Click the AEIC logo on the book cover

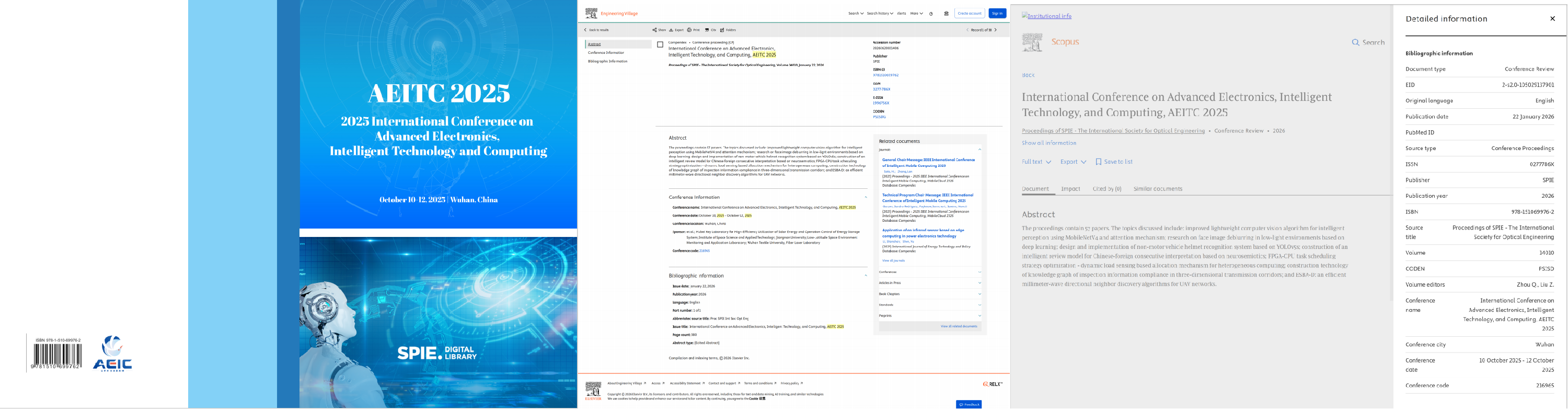pos(112,354)
